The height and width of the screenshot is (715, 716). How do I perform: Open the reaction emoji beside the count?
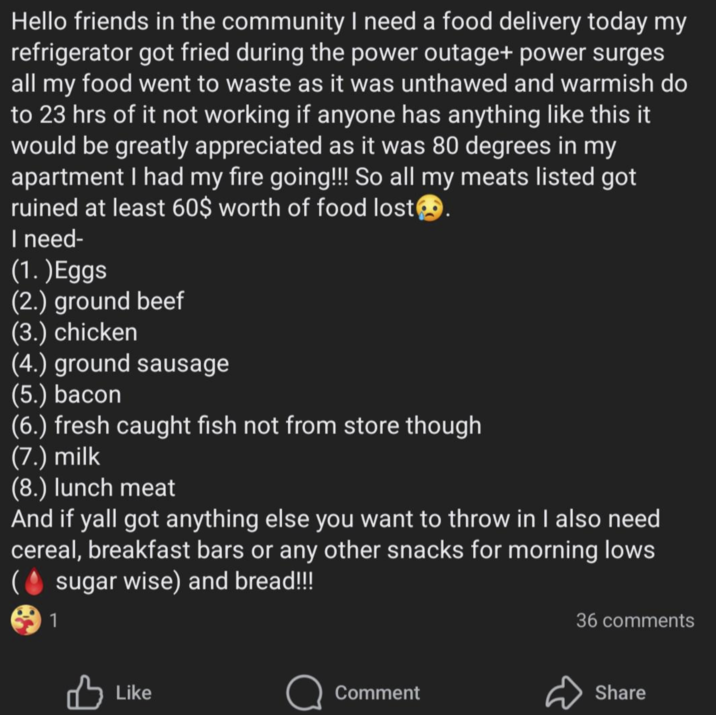pyautogui.click(x=25, y=621)
